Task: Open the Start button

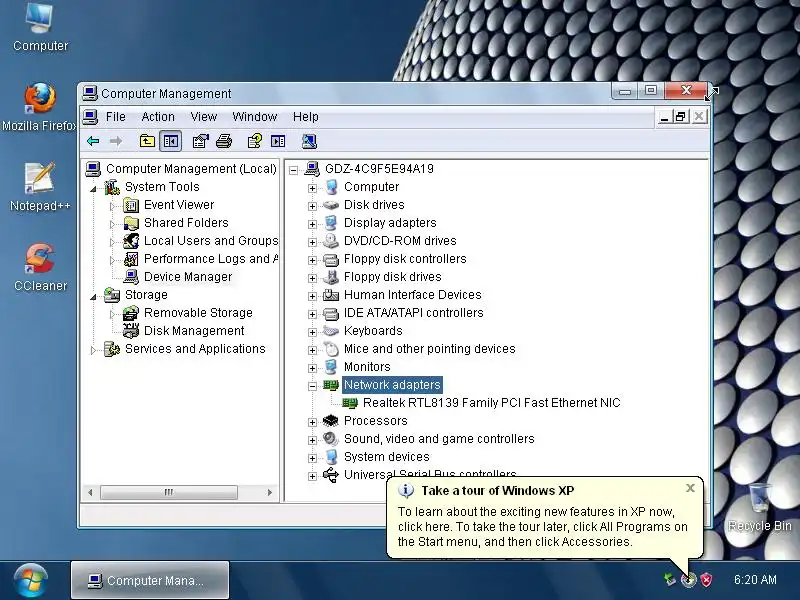Action: (31, 580)
